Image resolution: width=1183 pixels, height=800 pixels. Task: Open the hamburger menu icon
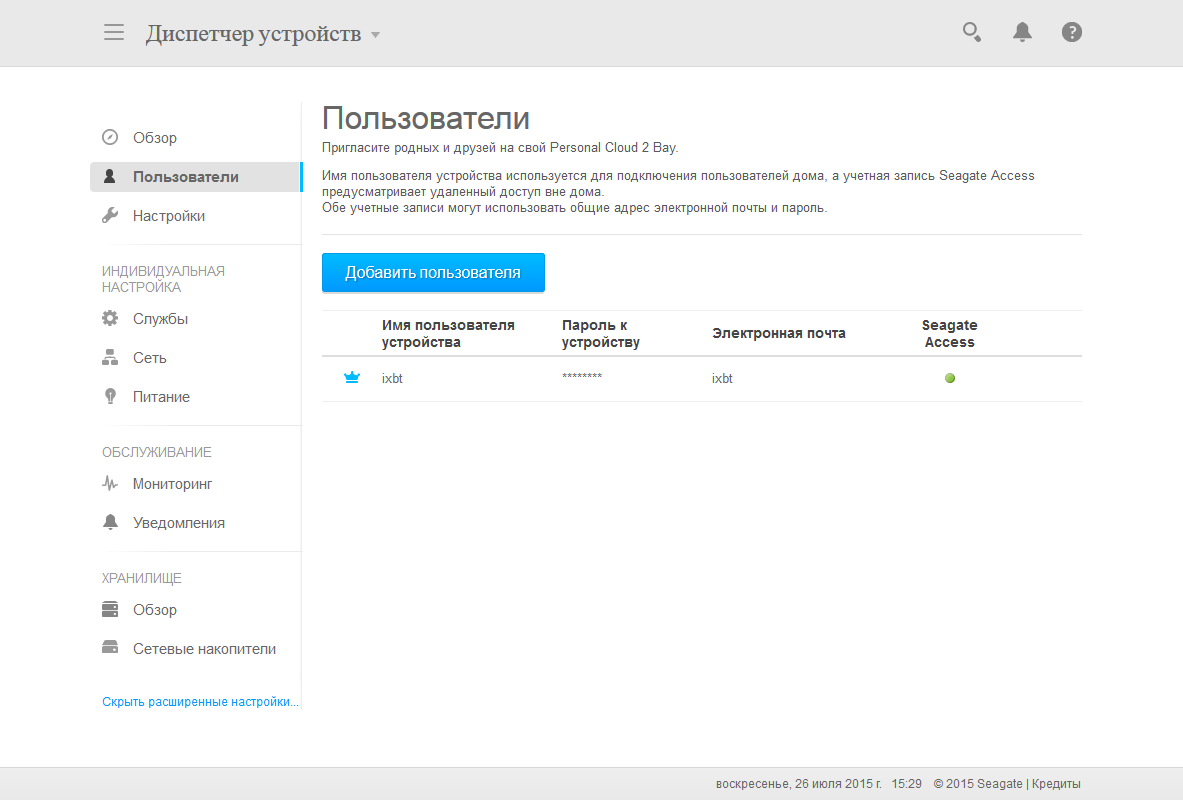[x=114, y=32]
